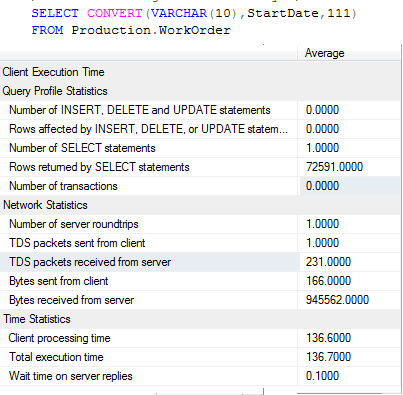Select the 72591.0000 rows returned value
Screen dimensions: 403x395
[334, 167]
